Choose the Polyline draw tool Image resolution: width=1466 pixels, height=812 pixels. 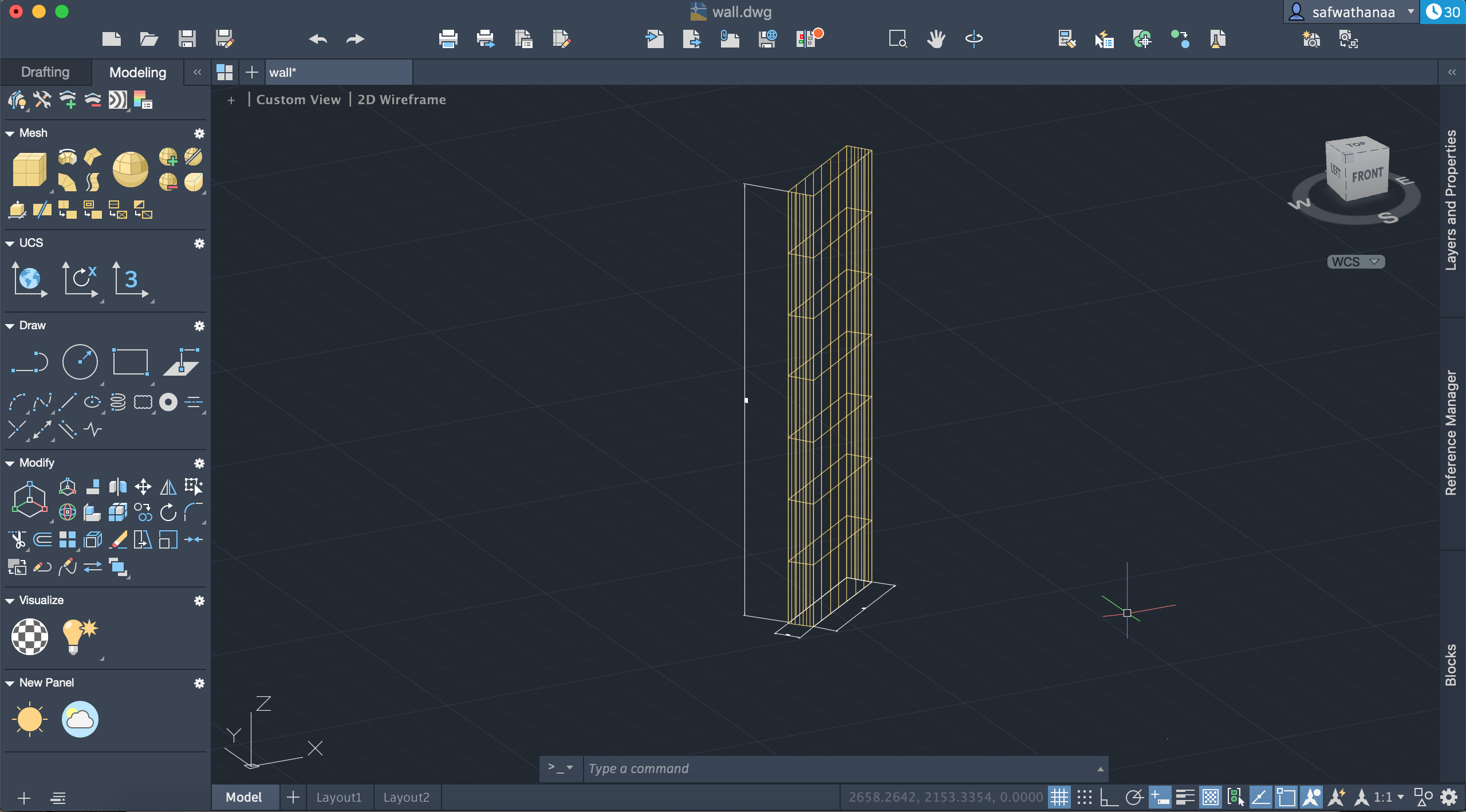(x=29, y=362)
